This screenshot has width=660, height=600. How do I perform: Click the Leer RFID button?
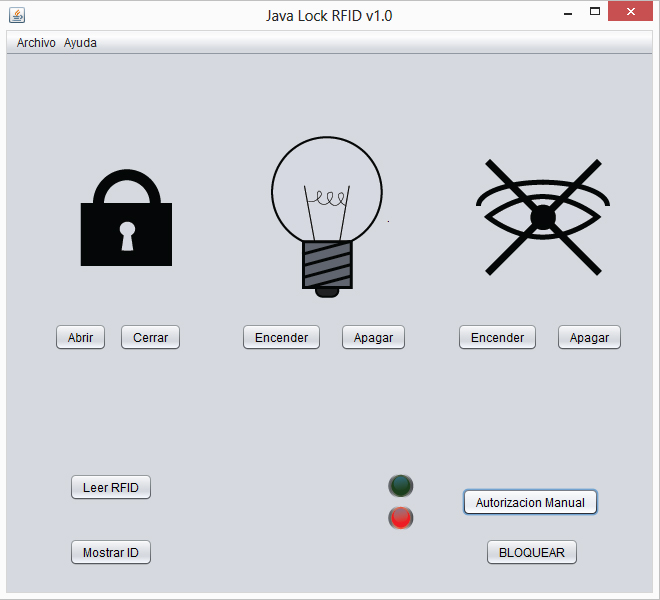click(x=111, y=487)
